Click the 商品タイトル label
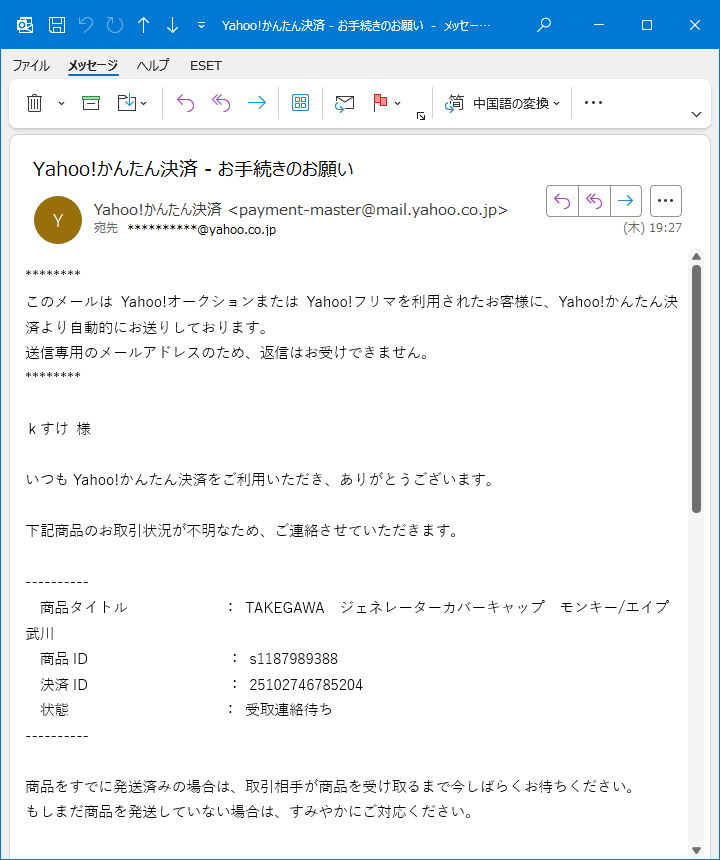Viewport: 720px width, 860px height. click(84, 608)
